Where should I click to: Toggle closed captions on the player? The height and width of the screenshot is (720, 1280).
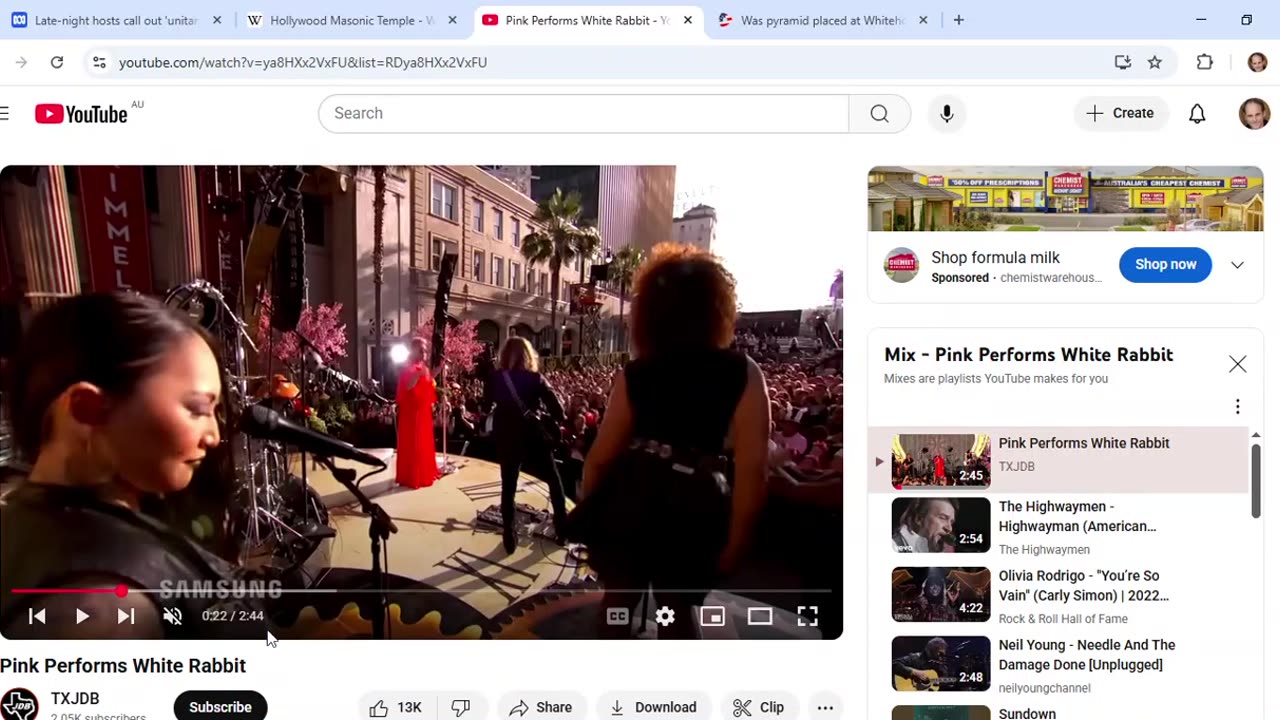(618, 616)
